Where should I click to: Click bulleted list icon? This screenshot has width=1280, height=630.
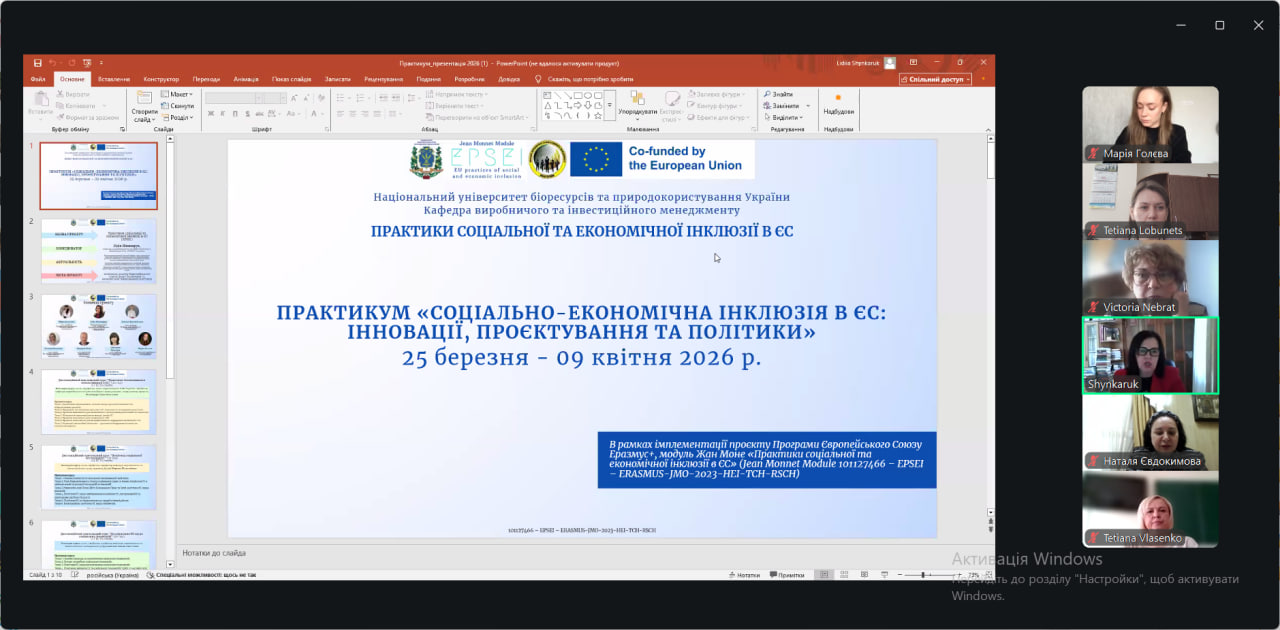click(338, 98)
